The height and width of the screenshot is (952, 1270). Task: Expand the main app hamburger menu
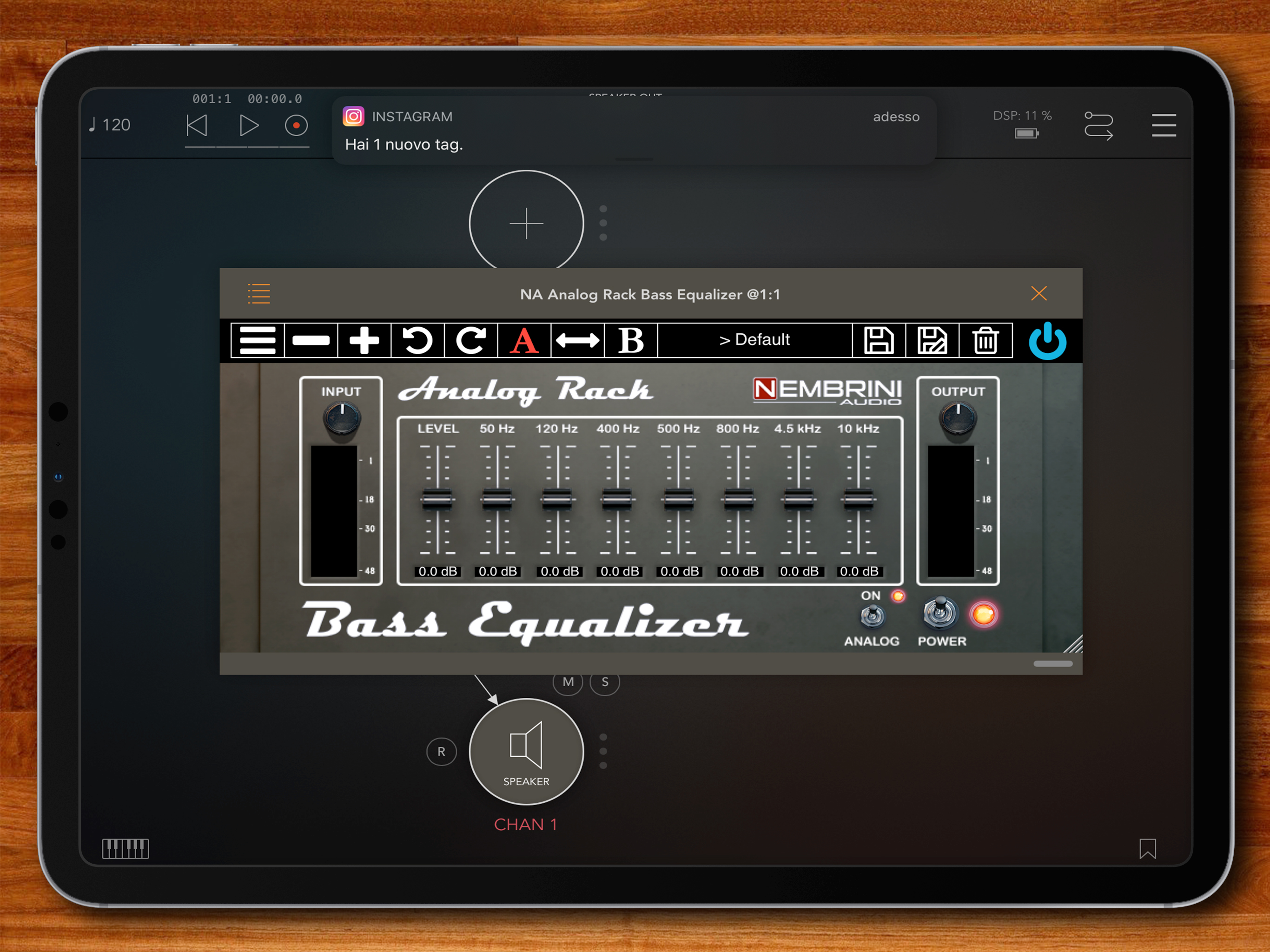coord(1163,125)
